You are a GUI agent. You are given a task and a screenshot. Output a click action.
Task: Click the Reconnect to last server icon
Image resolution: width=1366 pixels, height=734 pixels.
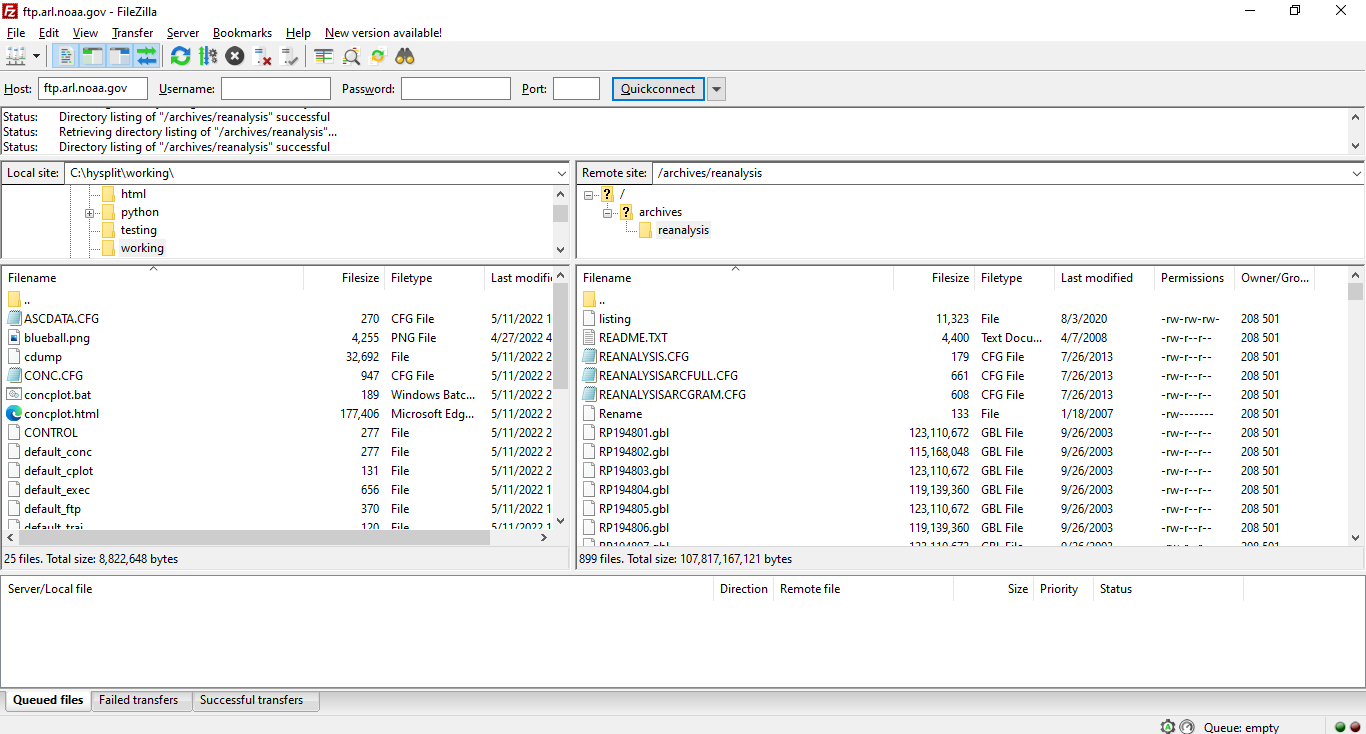pos(290,56)
